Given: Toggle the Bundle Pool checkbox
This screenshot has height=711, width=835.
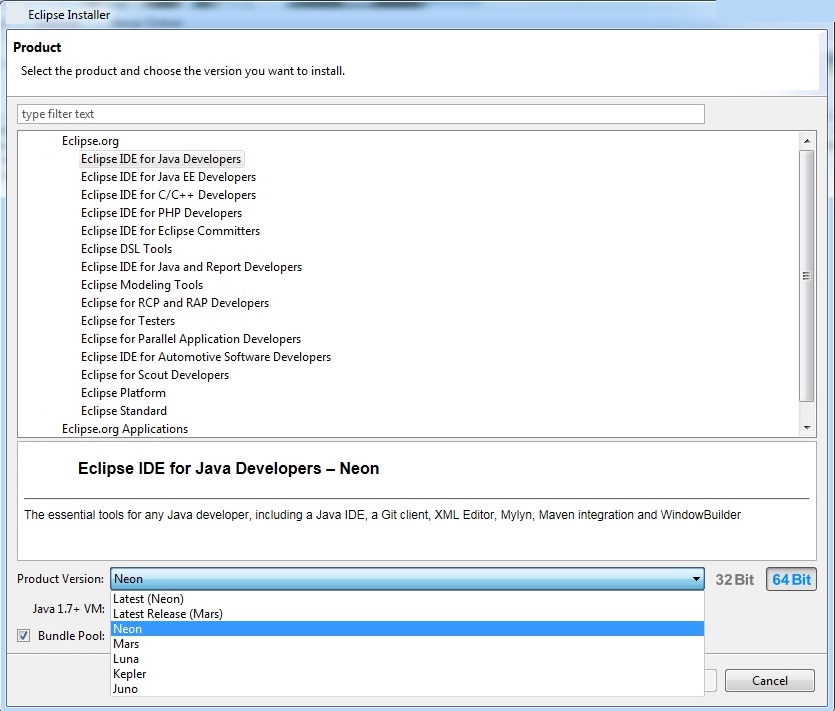Looking at the screenshot, I should pyautogui.click(x=23, y=635).
